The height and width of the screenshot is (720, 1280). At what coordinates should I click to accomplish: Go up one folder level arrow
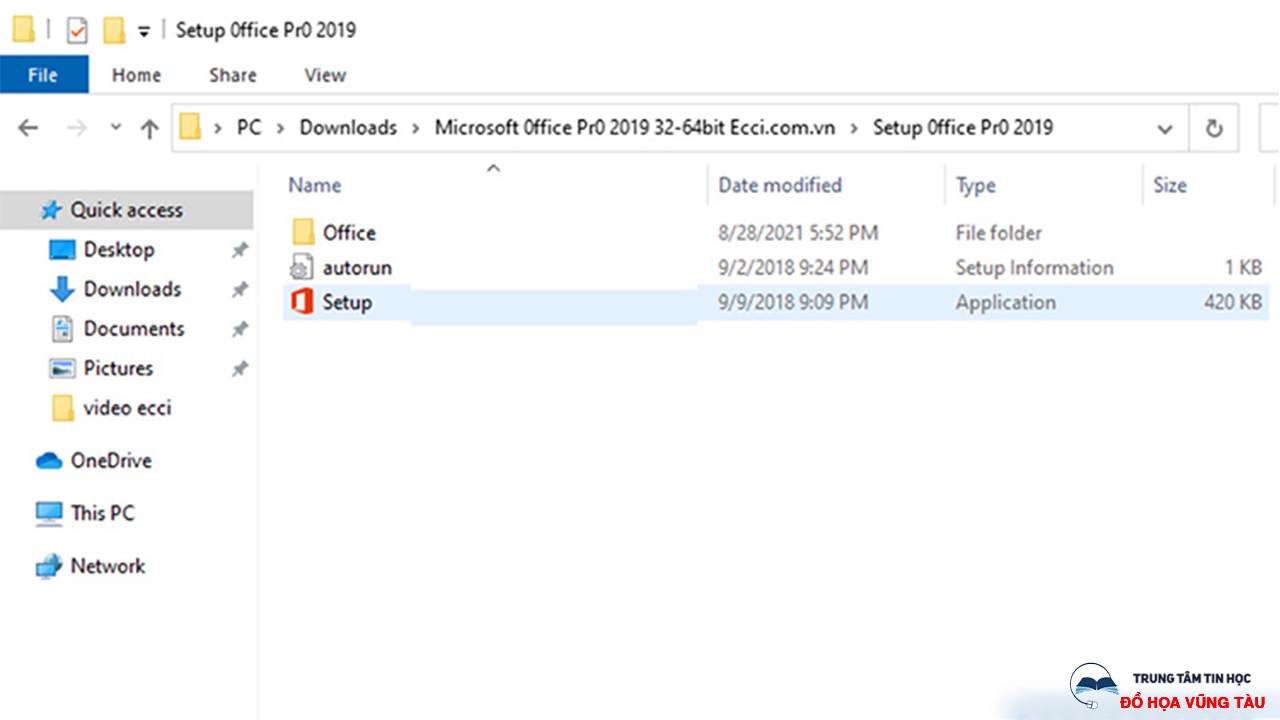click(150, 128)
